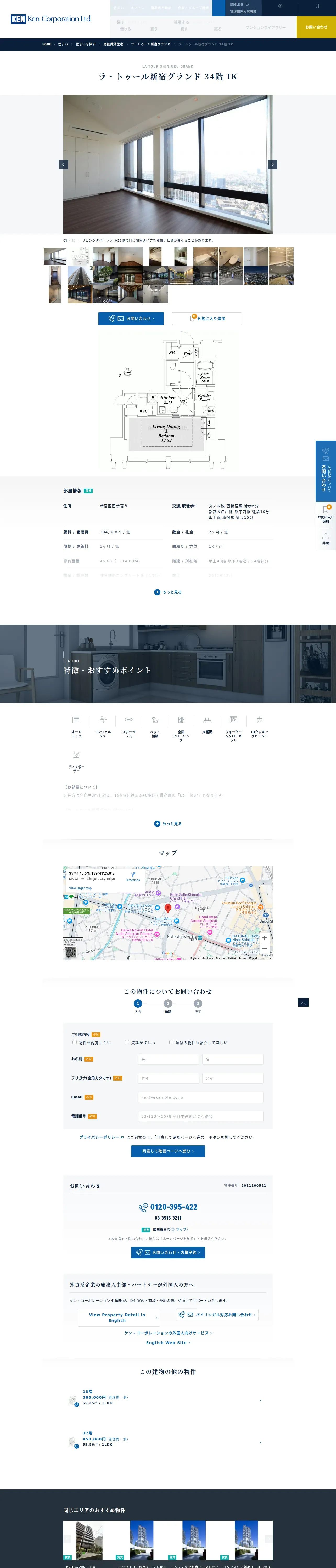336x1568 pixels.
Task: Click into the メイ katakana field
Action: 232,1078
